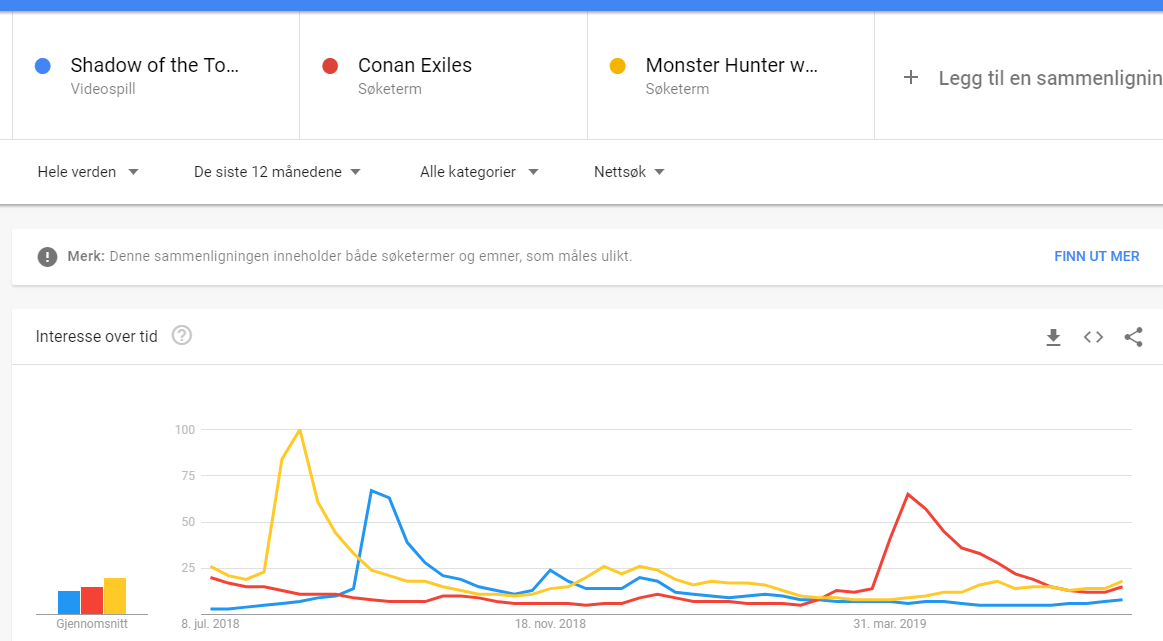Click the FINN UT MER link
The height and width of the screenshot is (641, 1163).
1096,257
